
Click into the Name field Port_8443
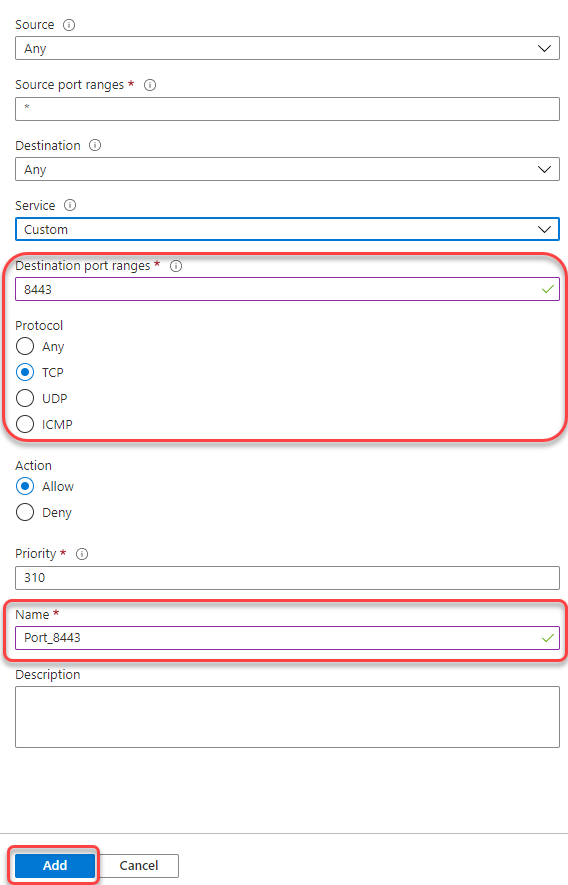click(287, 638)
